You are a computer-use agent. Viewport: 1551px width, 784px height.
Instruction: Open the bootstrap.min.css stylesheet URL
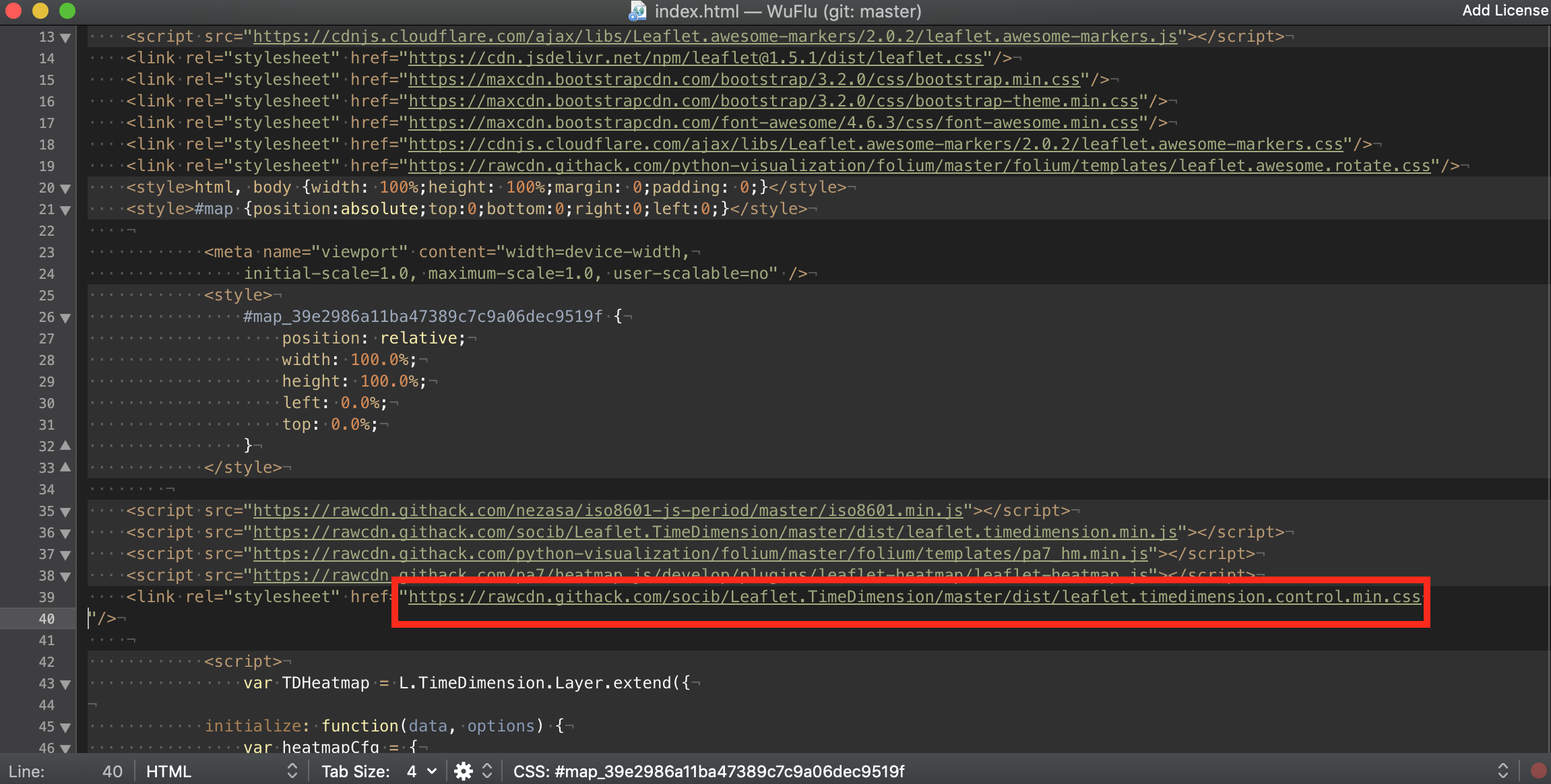[741, 79]
